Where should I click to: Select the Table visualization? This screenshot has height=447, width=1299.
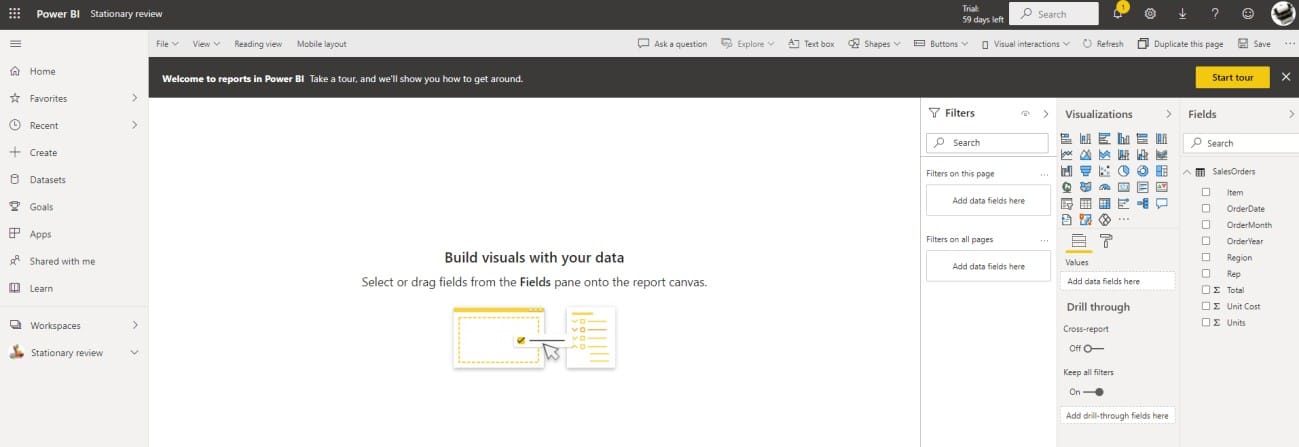click(x=1085, y=203)
